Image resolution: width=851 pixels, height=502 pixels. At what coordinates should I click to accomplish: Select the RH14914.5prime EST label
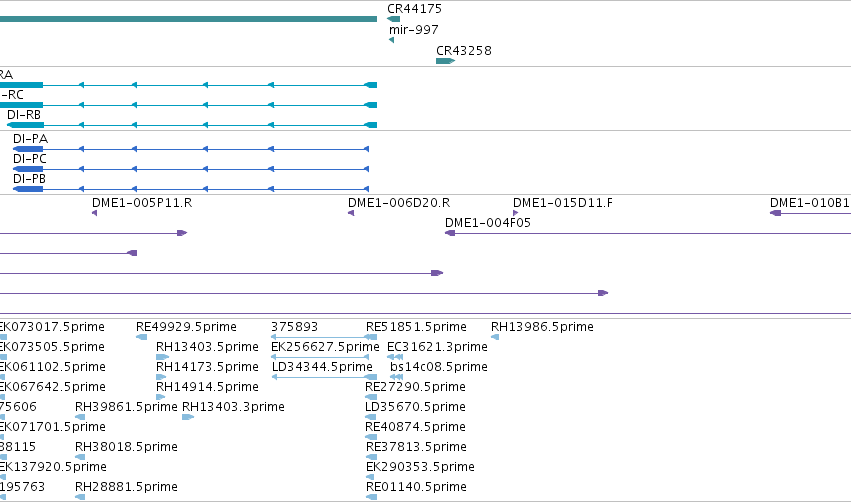[207, 387]
